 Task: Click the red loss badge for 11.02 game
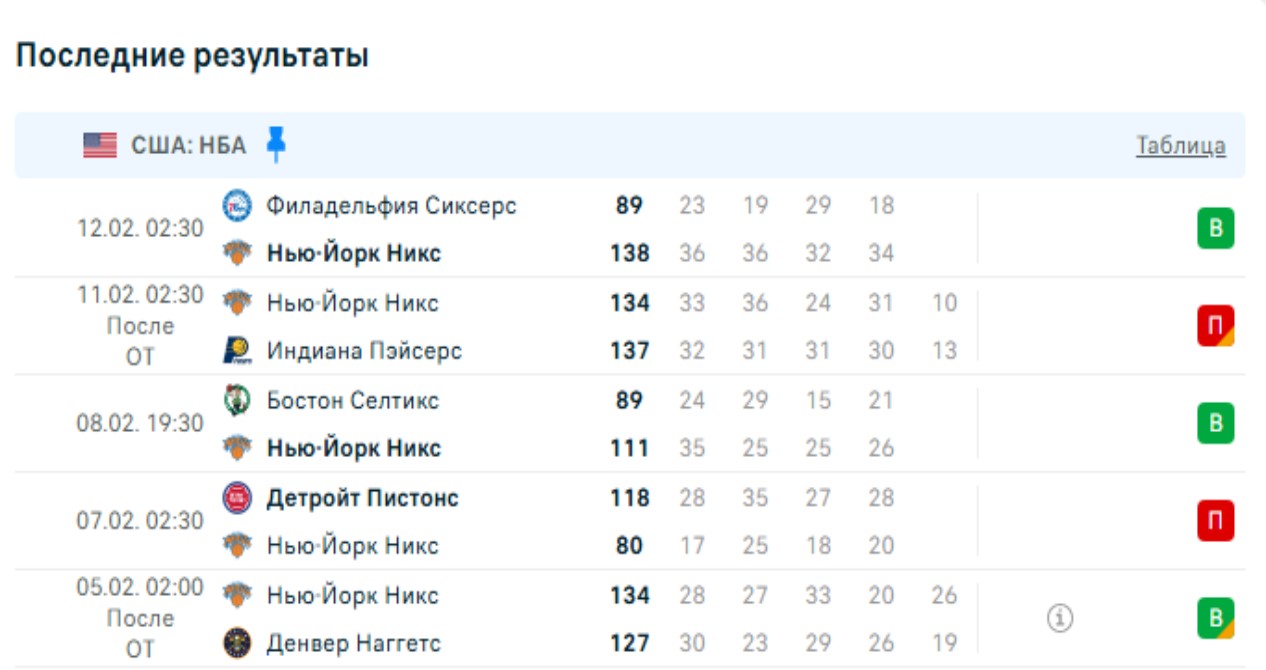click(1215, 326)
